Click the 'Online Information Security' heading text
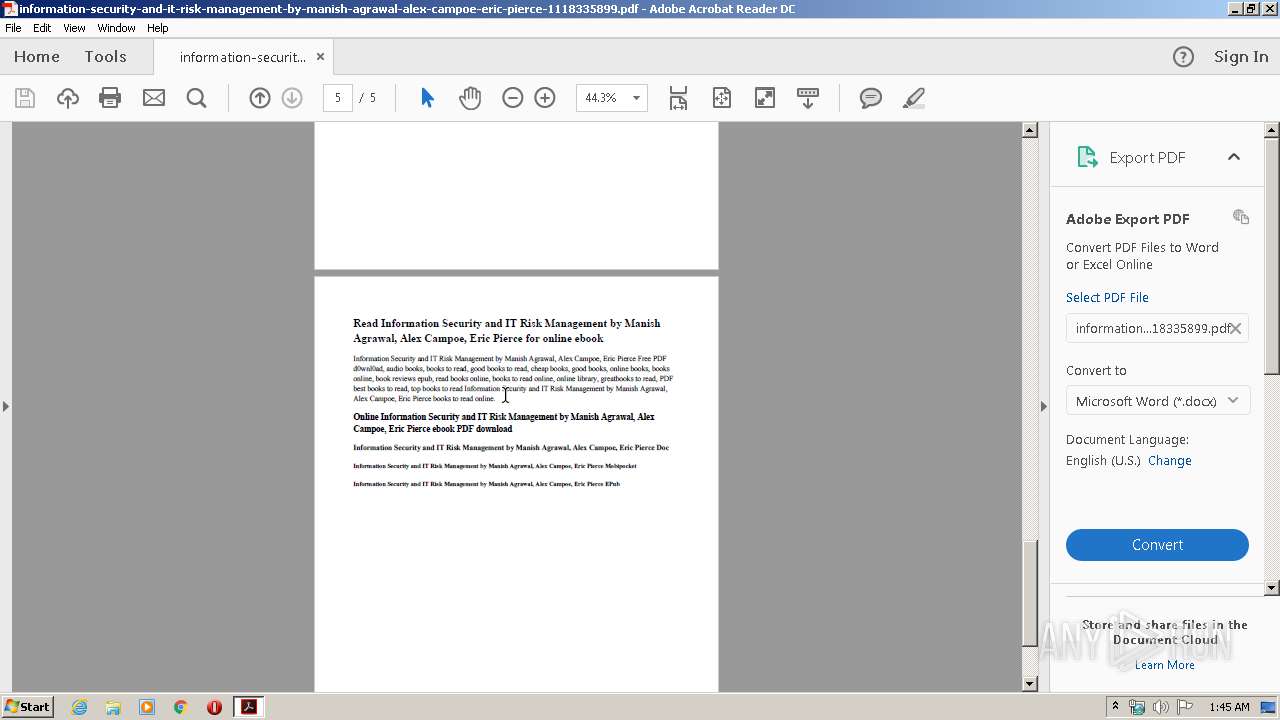Image resolution: width=1280 pixels, height=720 pixels. tap(504, 422)
